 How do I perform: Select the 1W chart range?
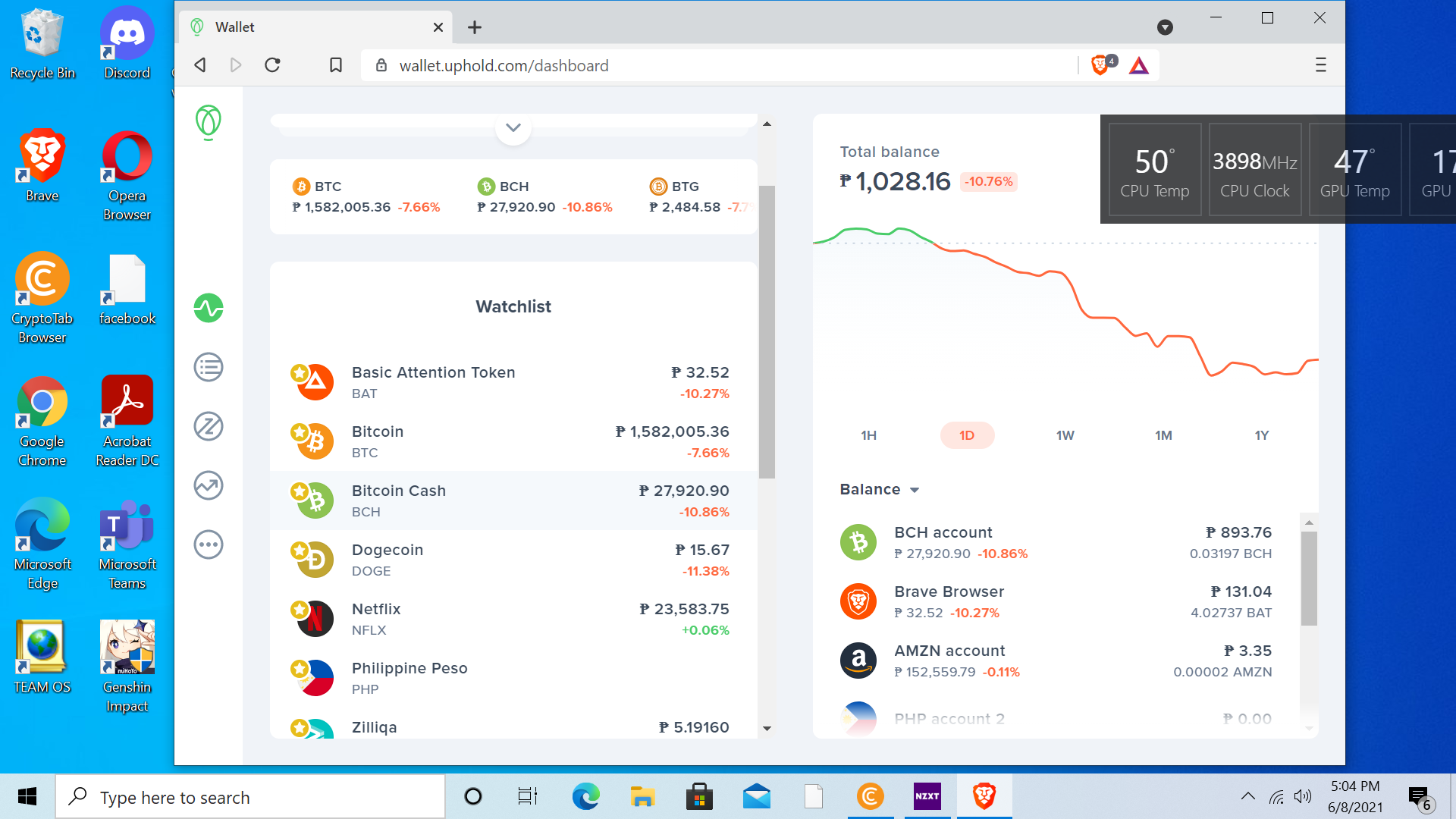[1065, 435]
